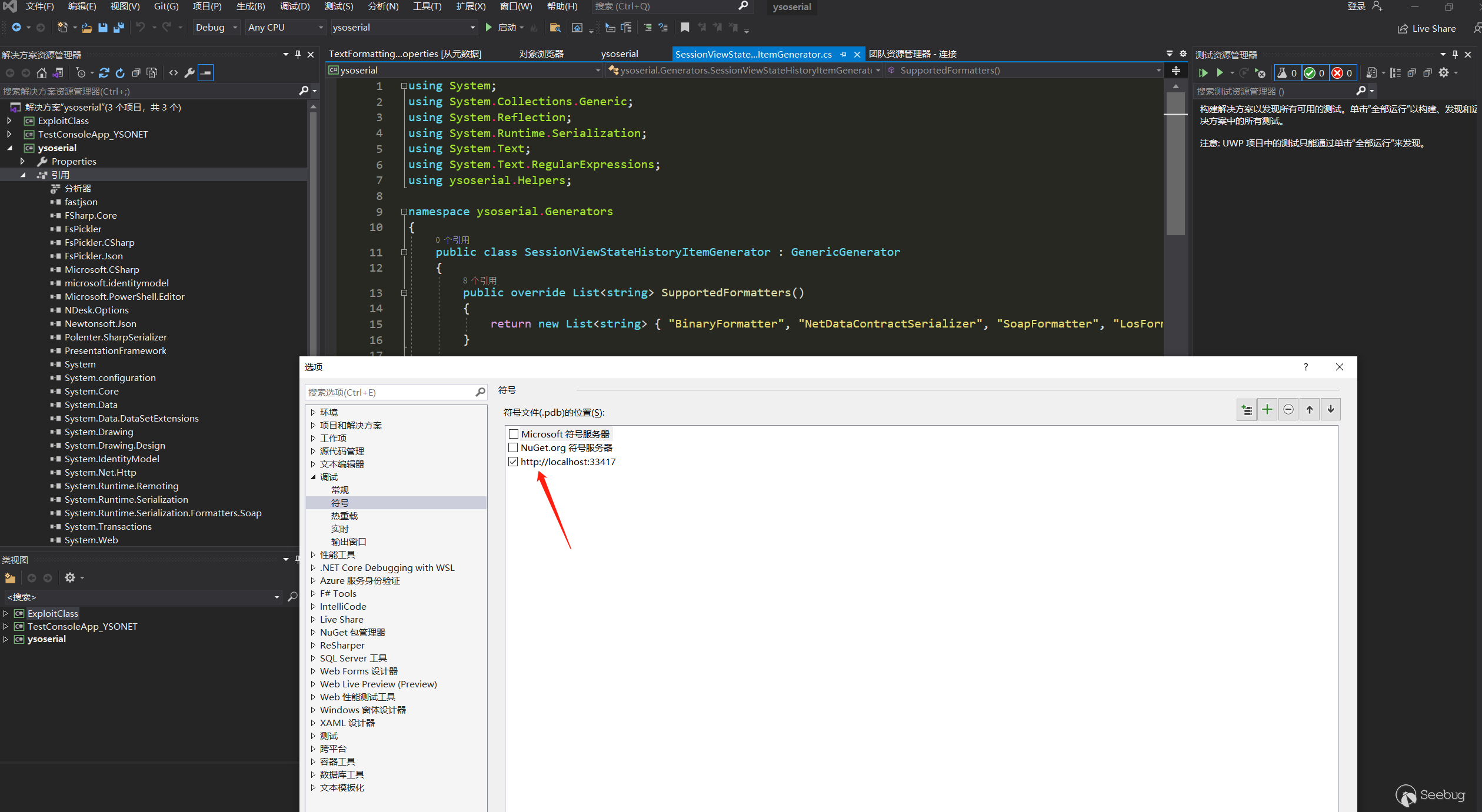Viewport: 1482px width, 812px height.
Task: Move symbol location down with arrow button
Action: point(1330,410)
